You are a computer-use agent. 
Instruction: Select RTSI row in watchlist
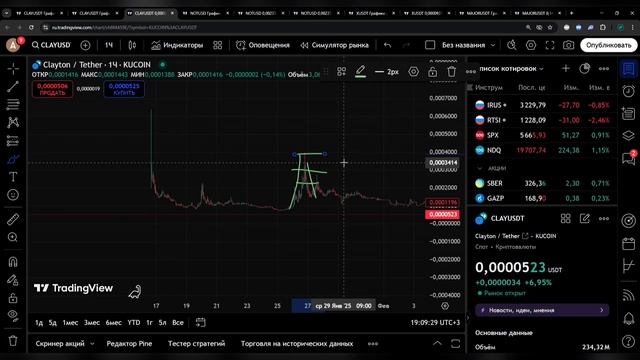[542, 120]
